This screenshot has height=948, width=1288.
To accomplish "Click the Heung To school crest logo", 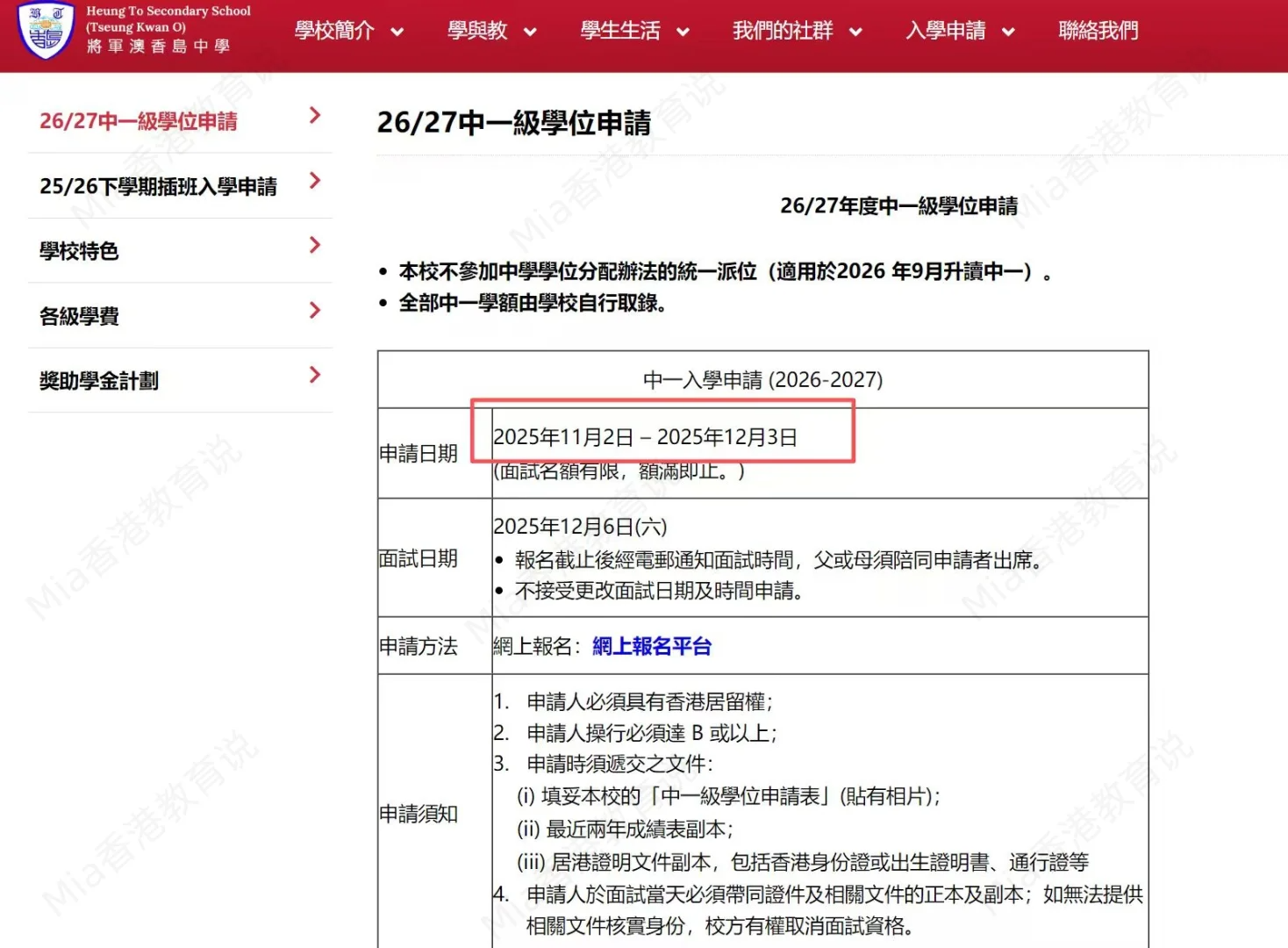I will (x=46, y=30).
